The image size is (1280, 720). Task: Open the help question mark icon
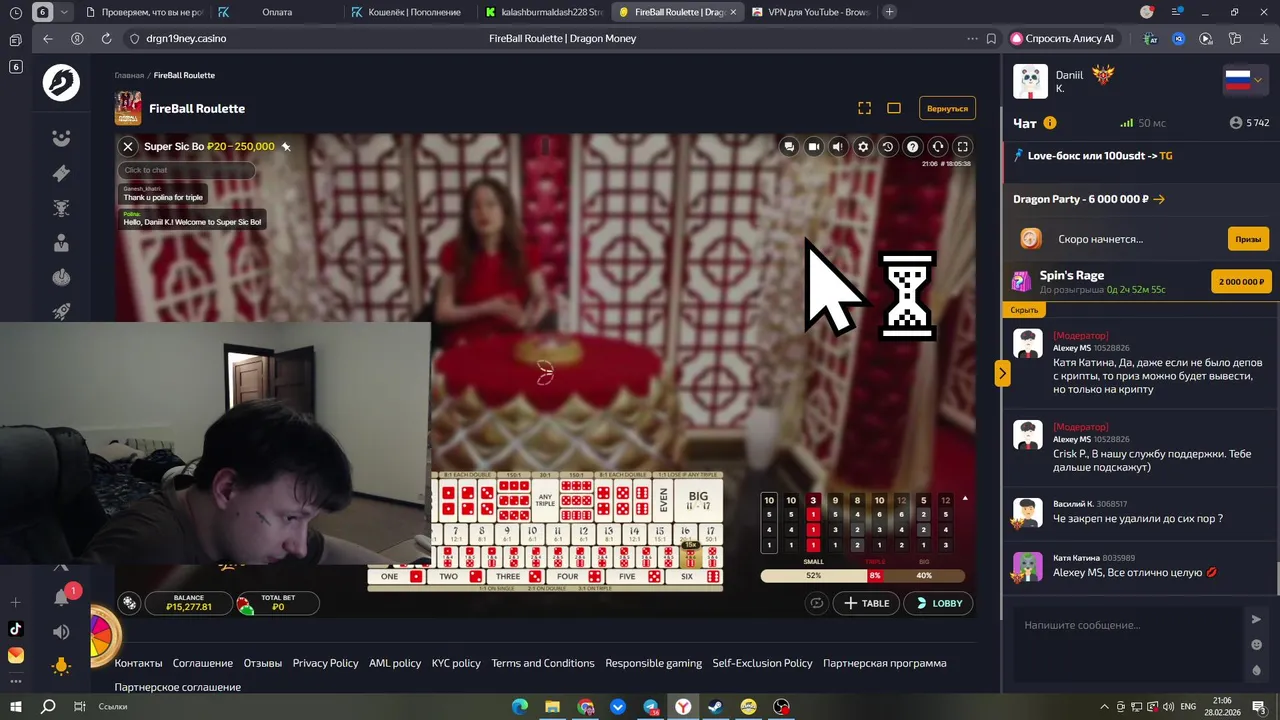point(912,147)
